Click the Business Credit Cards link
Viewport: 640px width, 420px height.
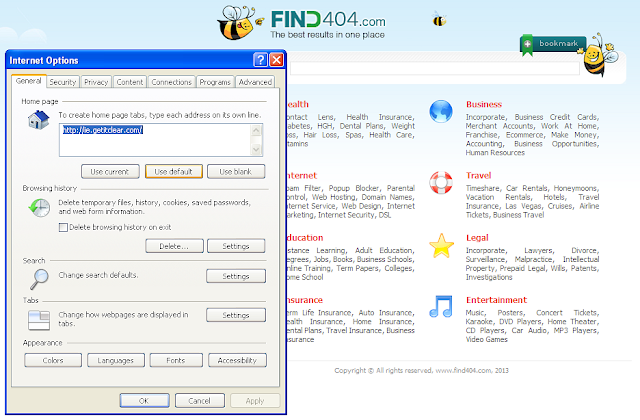tap(557, 117)
